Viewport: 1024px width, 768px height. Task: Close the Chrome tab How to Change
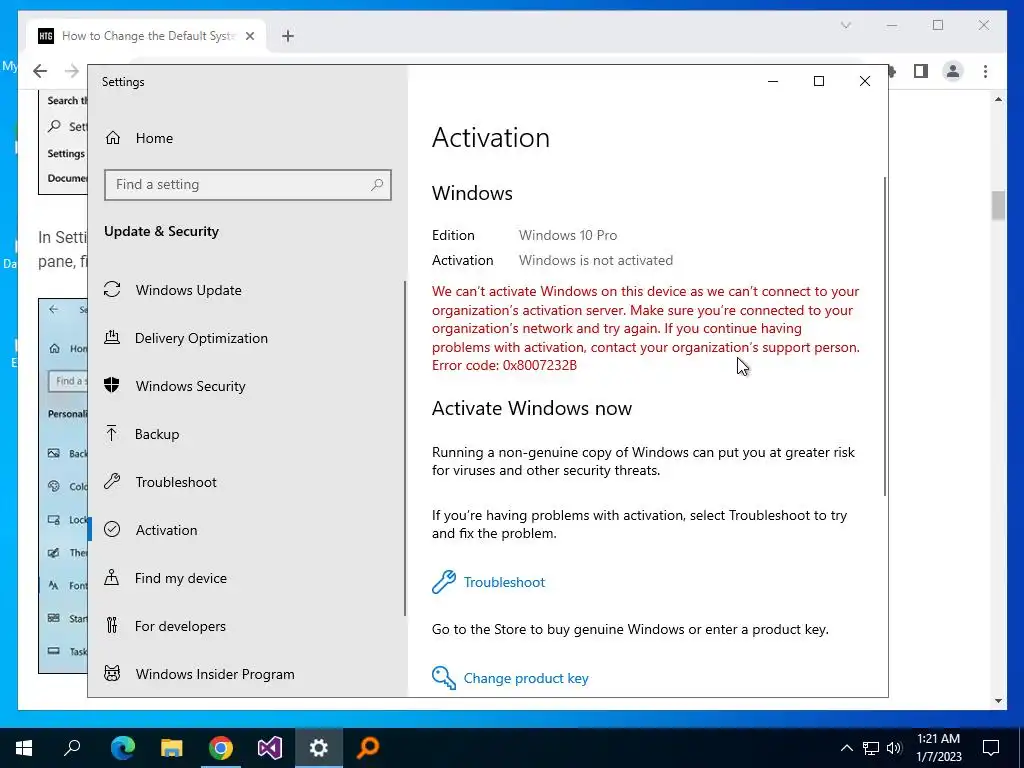tap(249, 36)
